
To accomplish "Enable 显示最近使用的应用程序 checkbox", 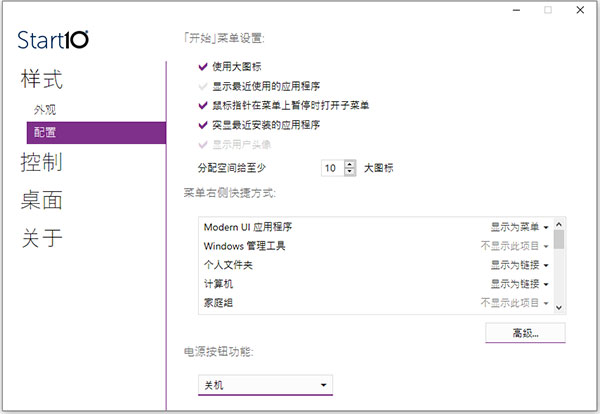I will click(x=205, y=85).
